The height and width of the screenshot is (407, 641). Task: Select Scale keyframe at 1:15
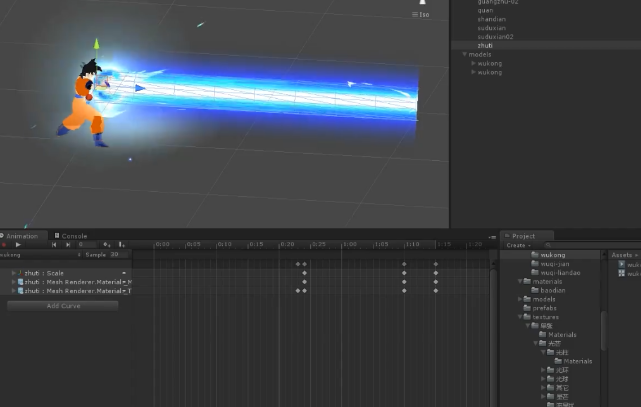pyautogui.click(x=436, y=273)
